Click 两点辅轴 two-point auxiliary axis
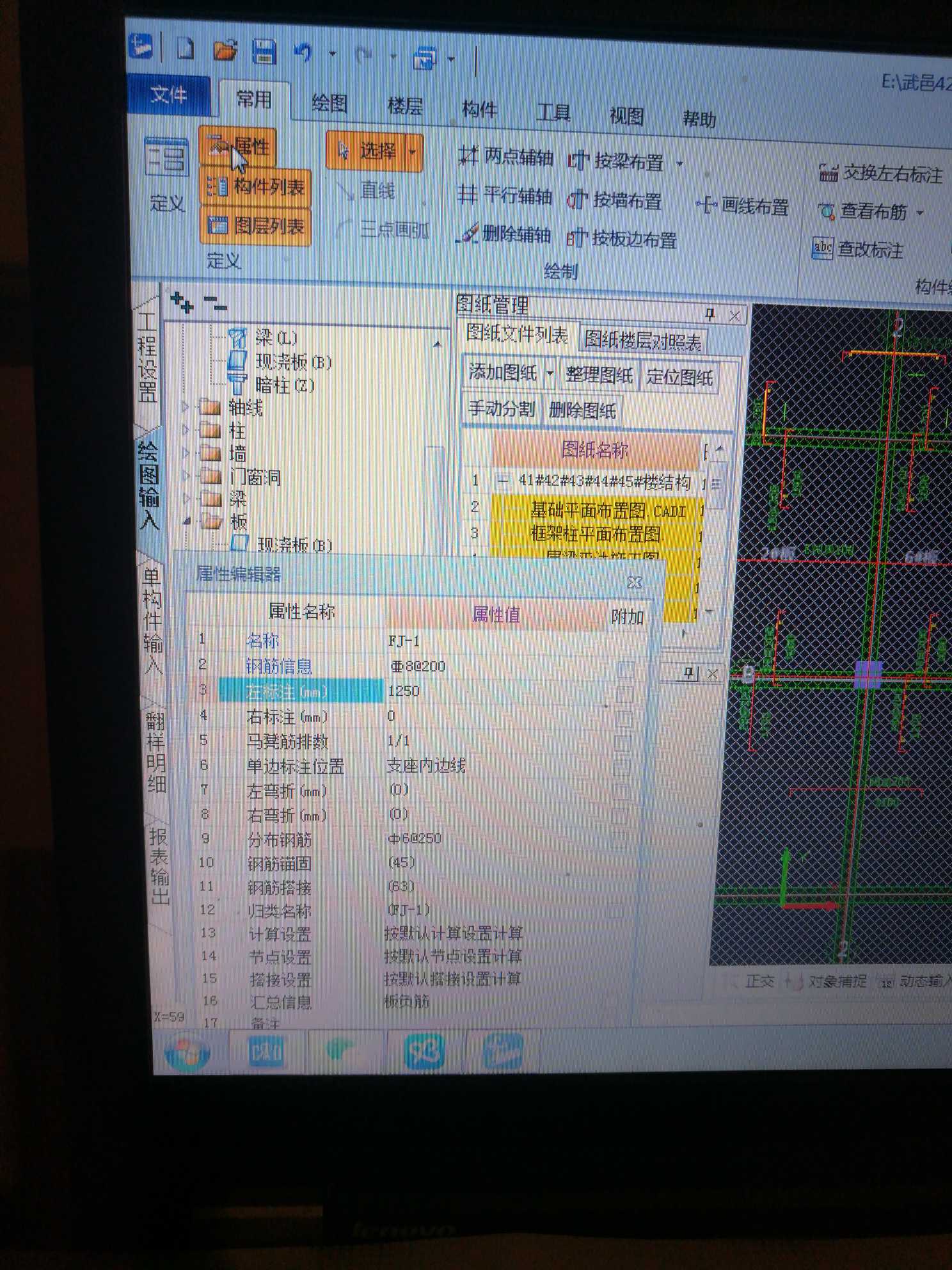The height and width of the screenshot is (1270, 952). point(505,157)
